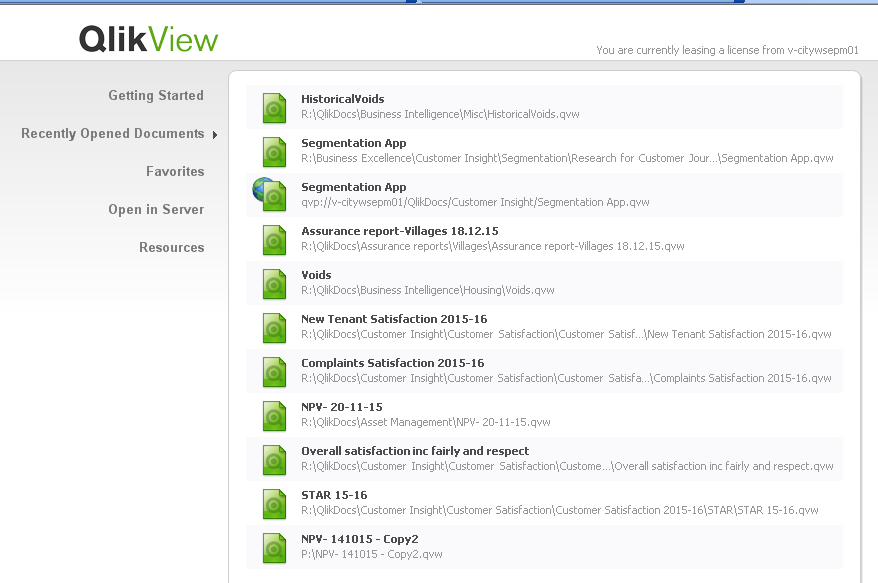Open the Resources section
878x583 pixels.
coord(172,248)
